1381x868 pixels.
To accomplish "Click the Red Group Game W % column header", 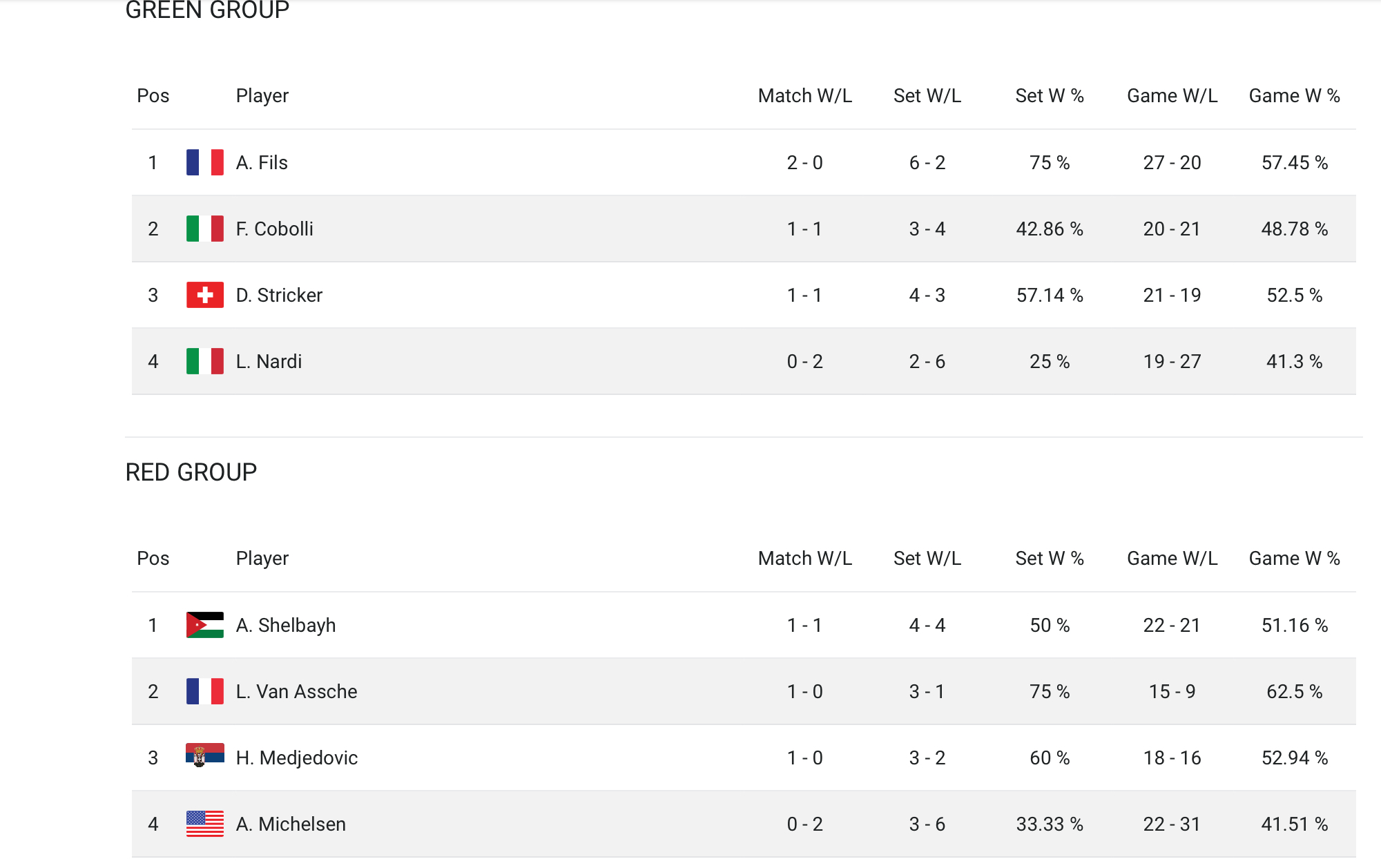I will (x=1294, y=558).
